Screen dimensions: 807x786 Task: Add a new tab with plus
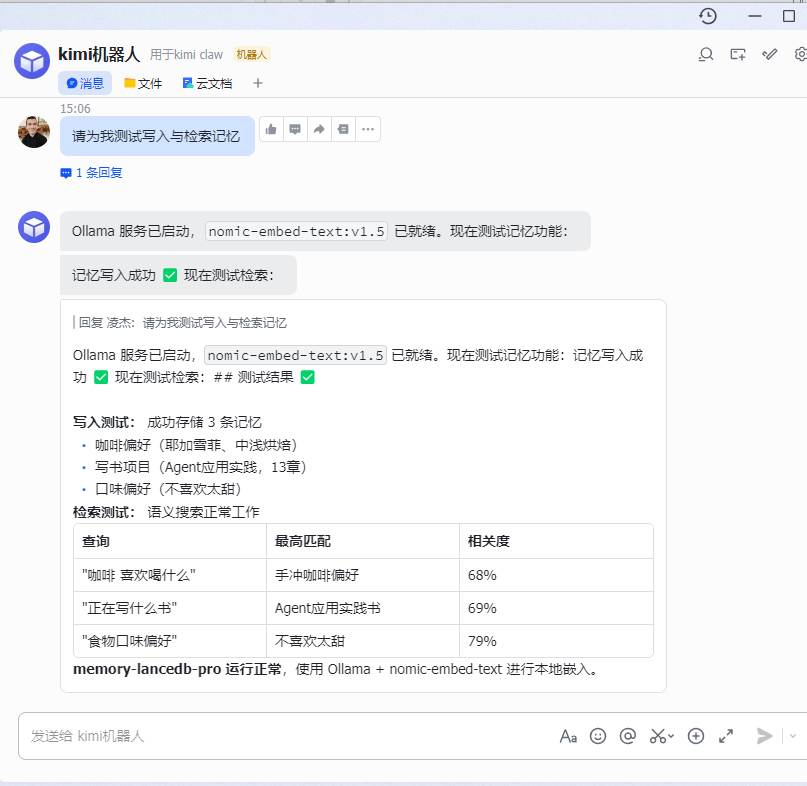point(258,83)
